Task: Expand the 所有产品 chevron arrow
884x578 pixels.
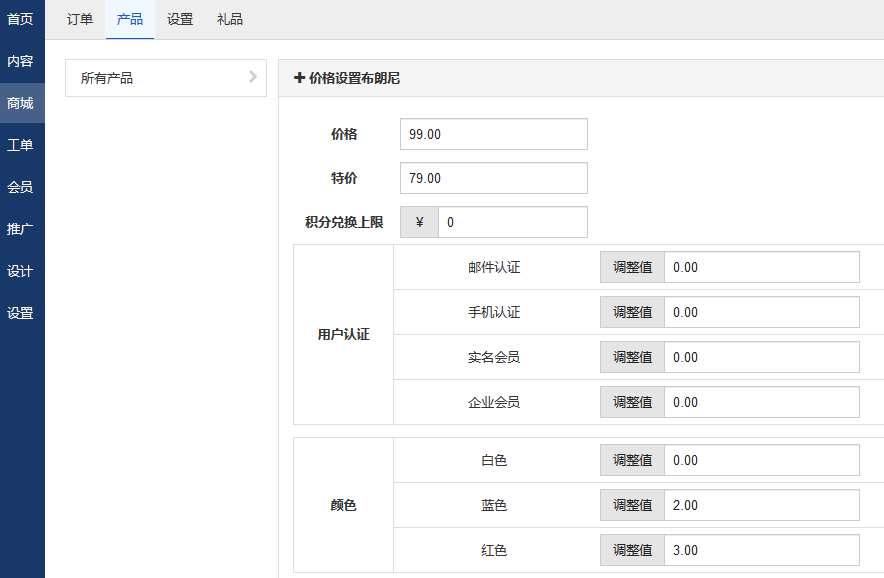Action: 253,77
